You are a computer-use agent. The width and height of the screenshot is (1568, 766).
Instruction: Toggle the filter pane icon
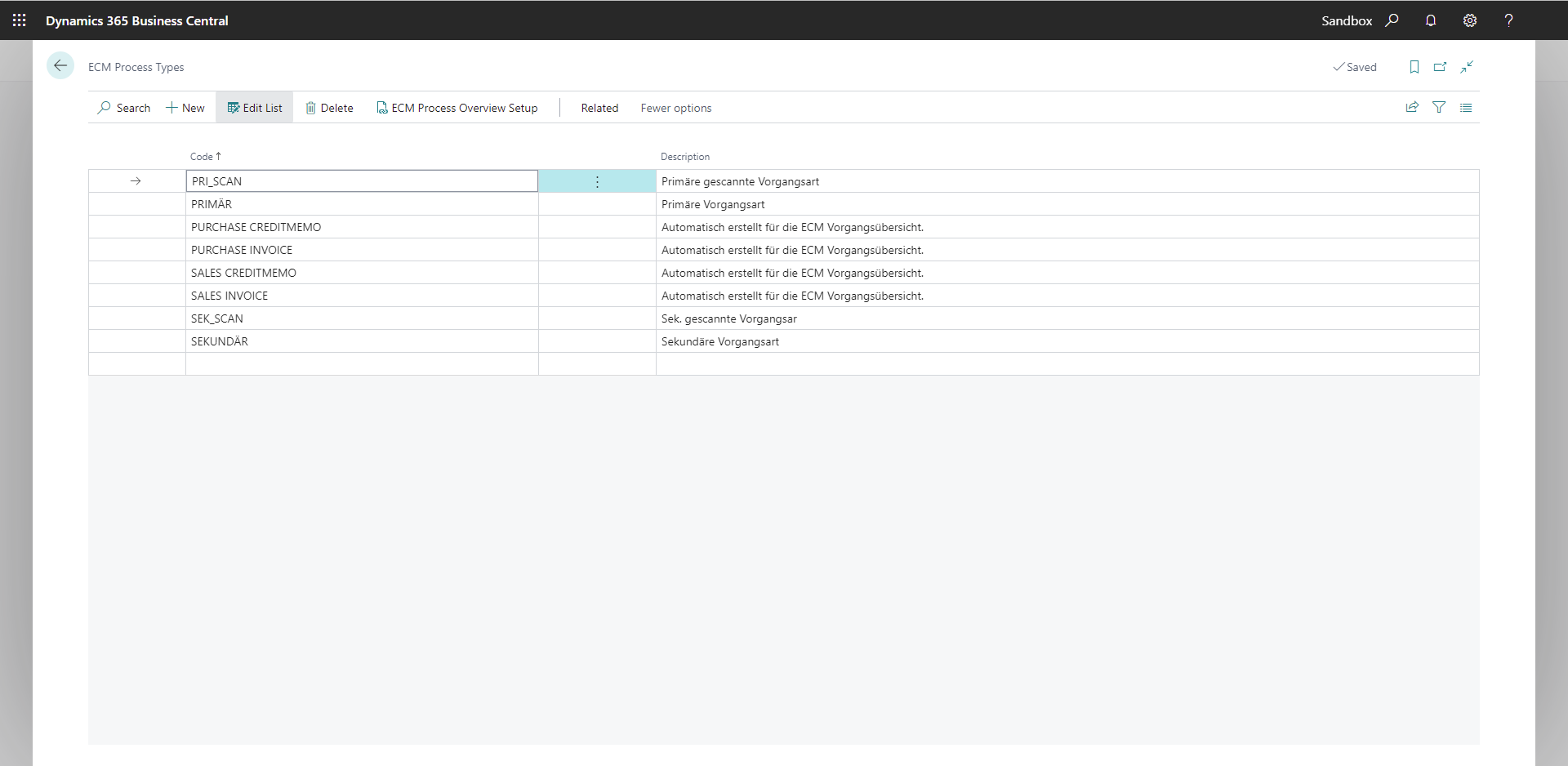[1439, 107]
